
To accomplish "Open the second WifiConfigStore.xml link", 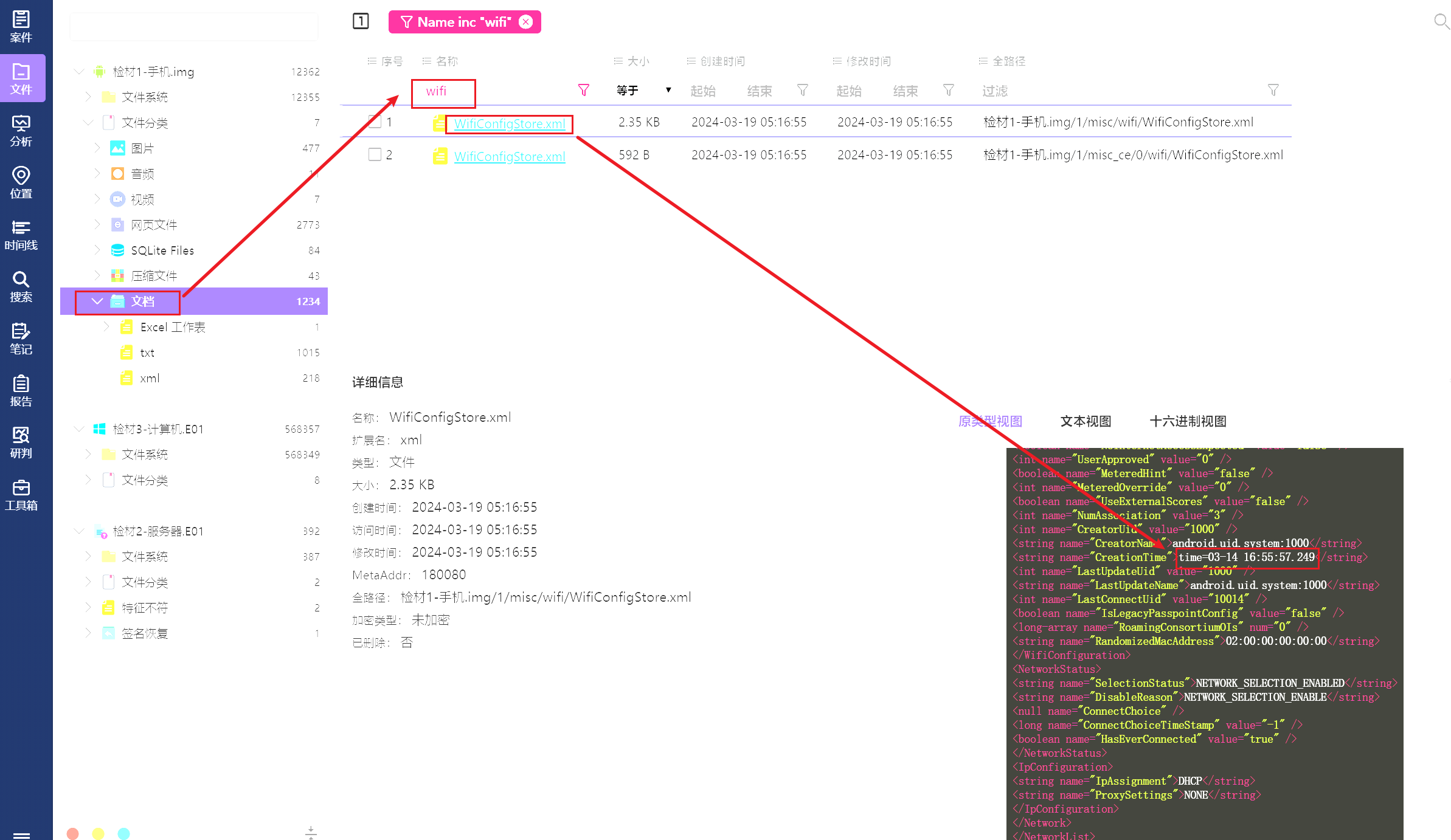I will pos(510,156).
